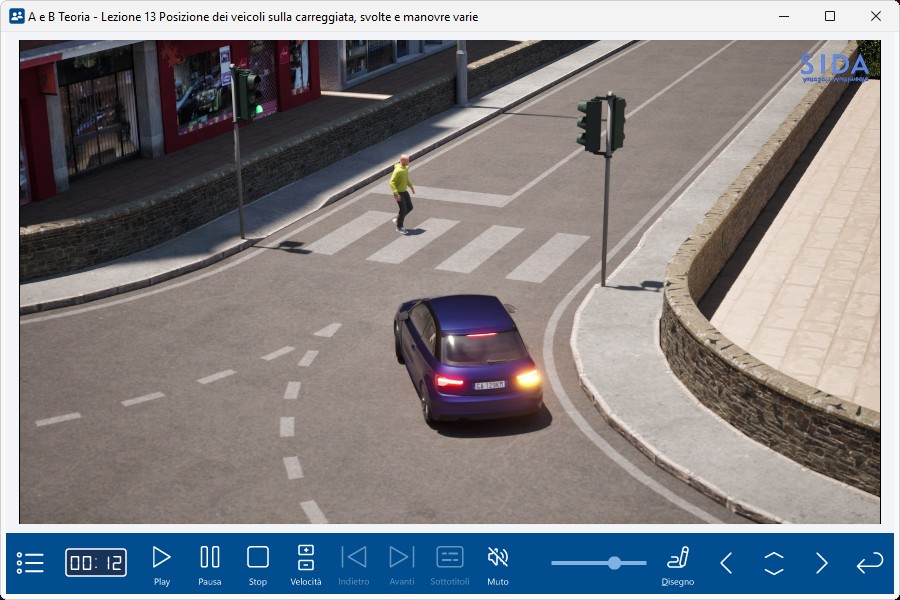This screenshot has height=600, width=900.
Task: Maximize the lesson window
Action: pos(830,16)
